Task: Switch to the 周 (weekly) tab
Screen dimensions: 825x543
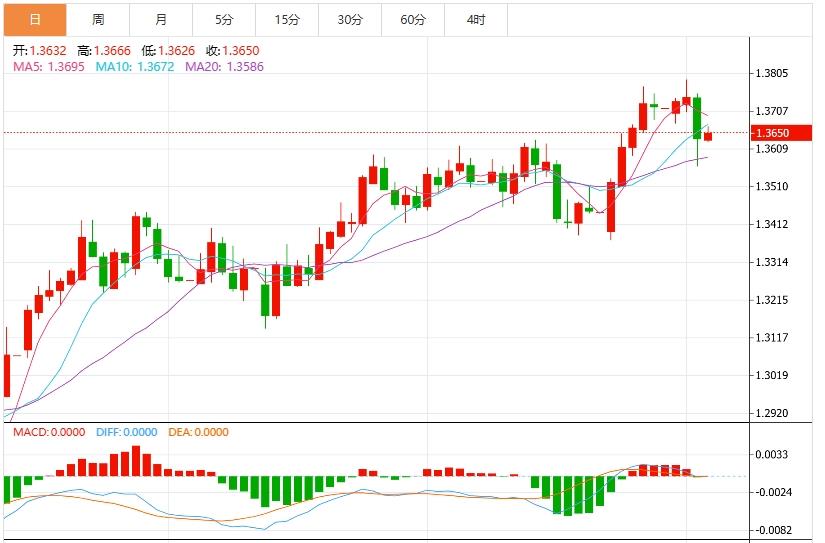Action: (98, 19)
